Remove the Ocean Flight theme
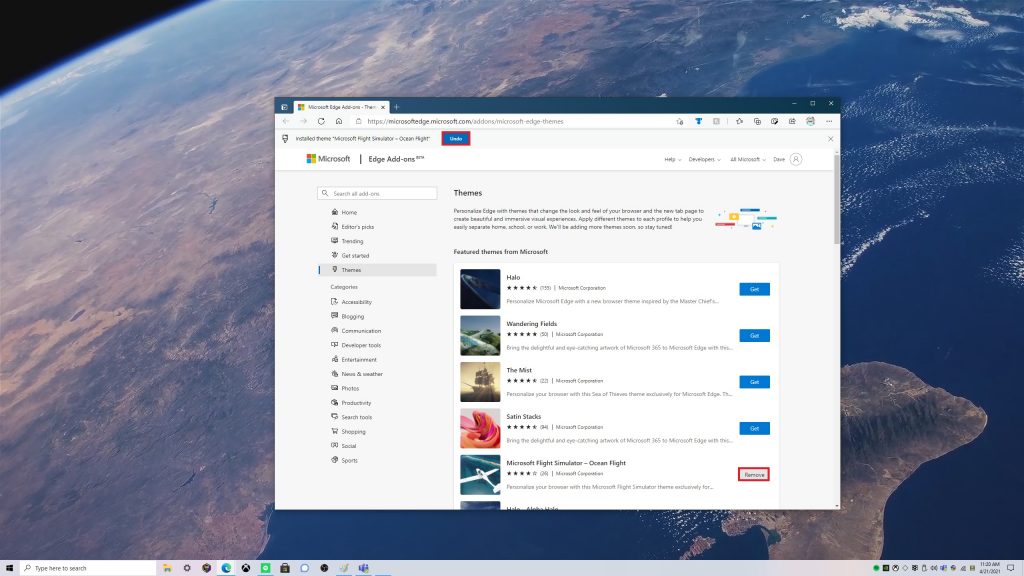The width and height of the screenshot is (1024, 576). [754, 475]
